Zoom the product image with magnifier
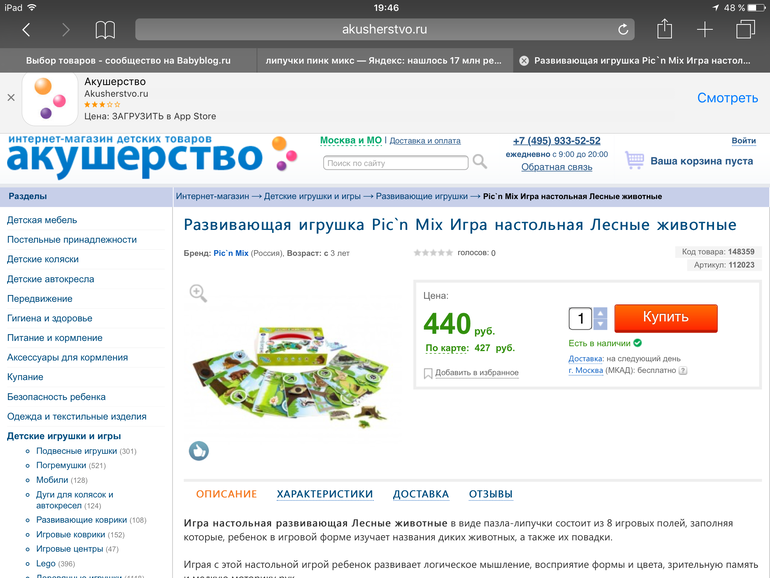 tap(198, 293)
